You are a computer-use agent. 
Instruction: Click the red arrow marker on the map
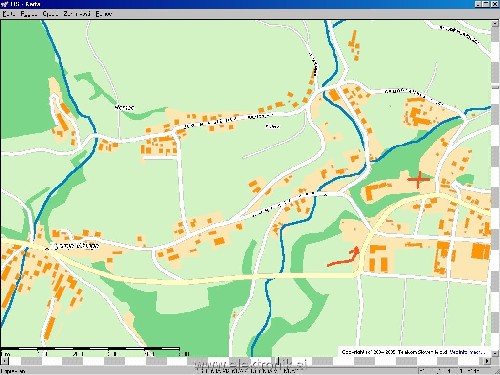[x=343, y=257]
